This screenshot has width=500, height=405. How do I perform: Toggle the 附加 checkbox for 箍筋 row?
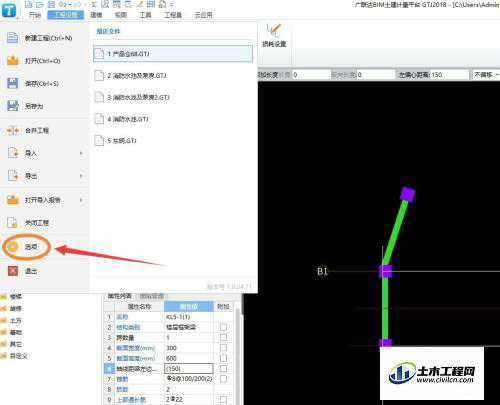tap(223, 379)
